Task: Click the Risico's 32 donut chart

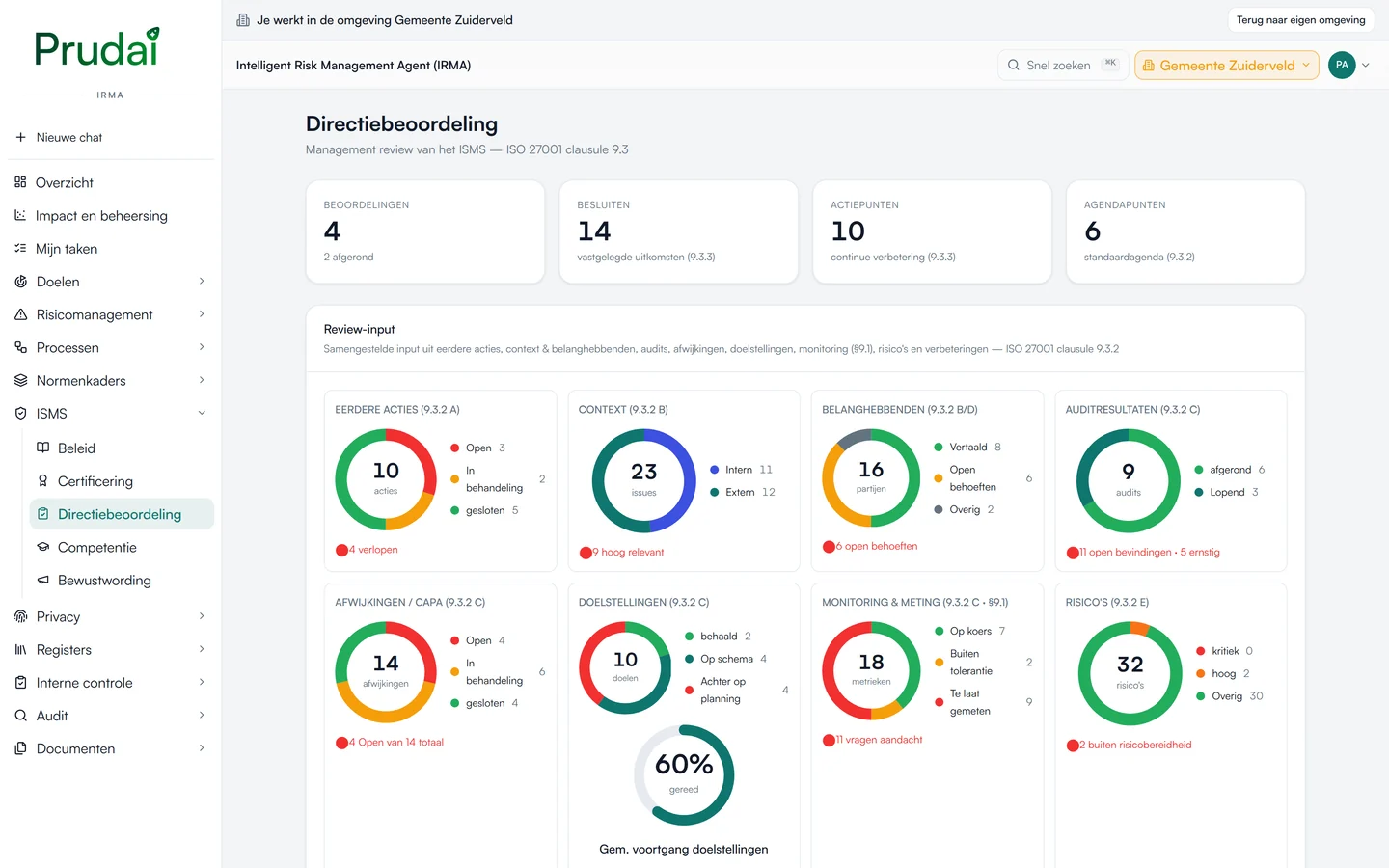Action: coord(1130,673)
